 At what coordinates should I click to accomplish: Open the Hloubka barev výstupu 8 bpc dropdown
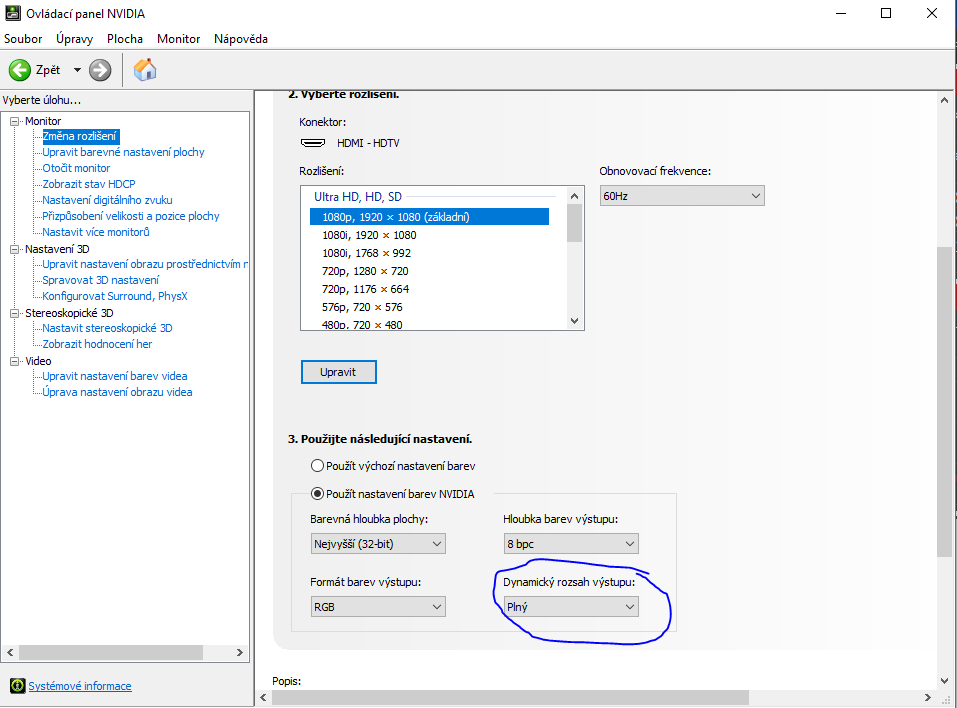point(571,544)
